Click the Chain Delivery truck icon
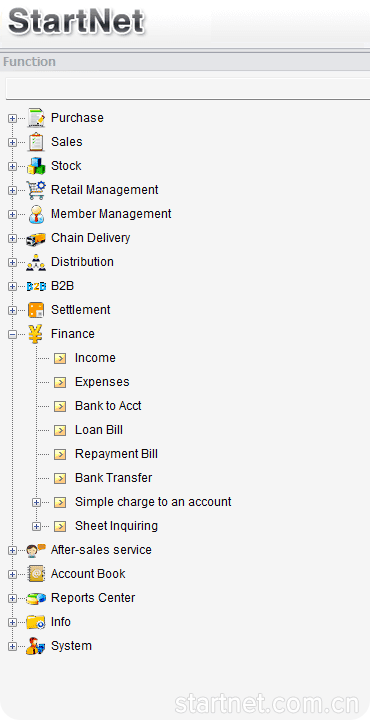Screen dimensions: 370x720 36,238
